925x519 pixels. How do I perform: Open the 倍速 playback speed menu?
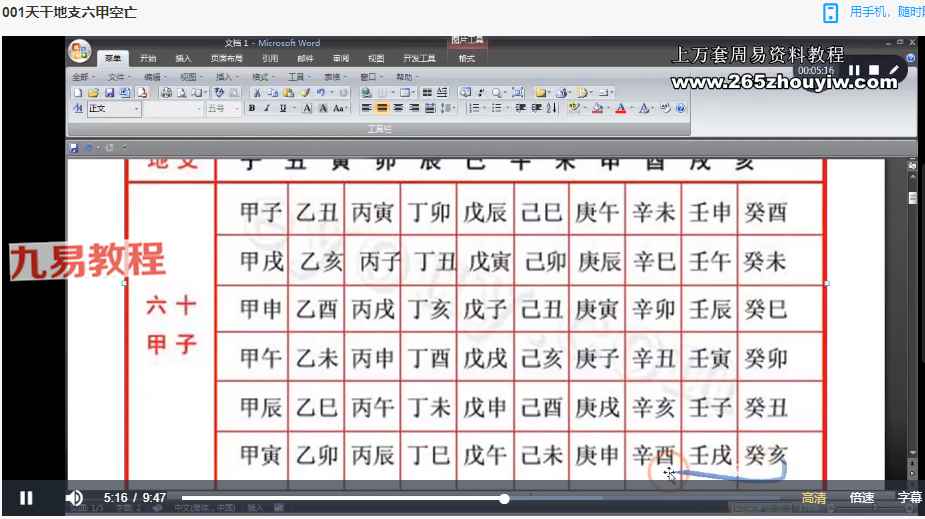(x=862, y=498)
